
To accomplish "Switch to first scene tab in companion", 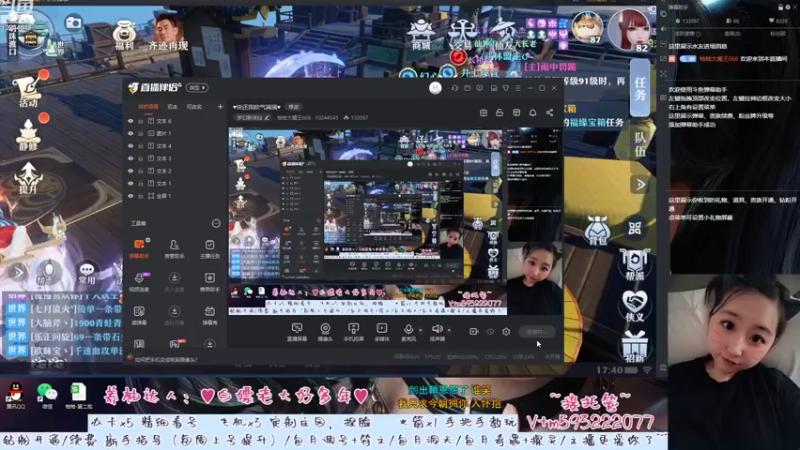I will (148, 107).
